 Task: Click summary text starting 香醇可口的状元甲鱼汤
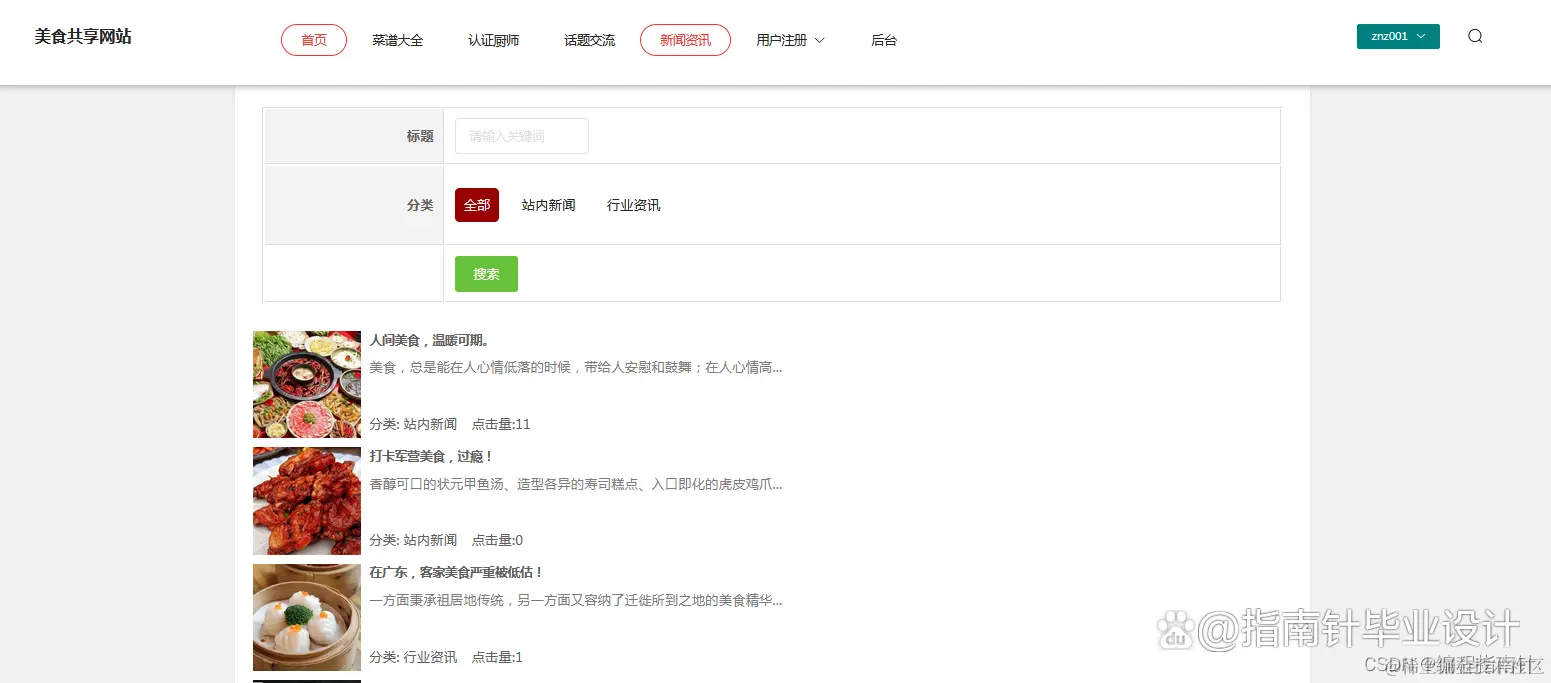click(x=576, y=484)
